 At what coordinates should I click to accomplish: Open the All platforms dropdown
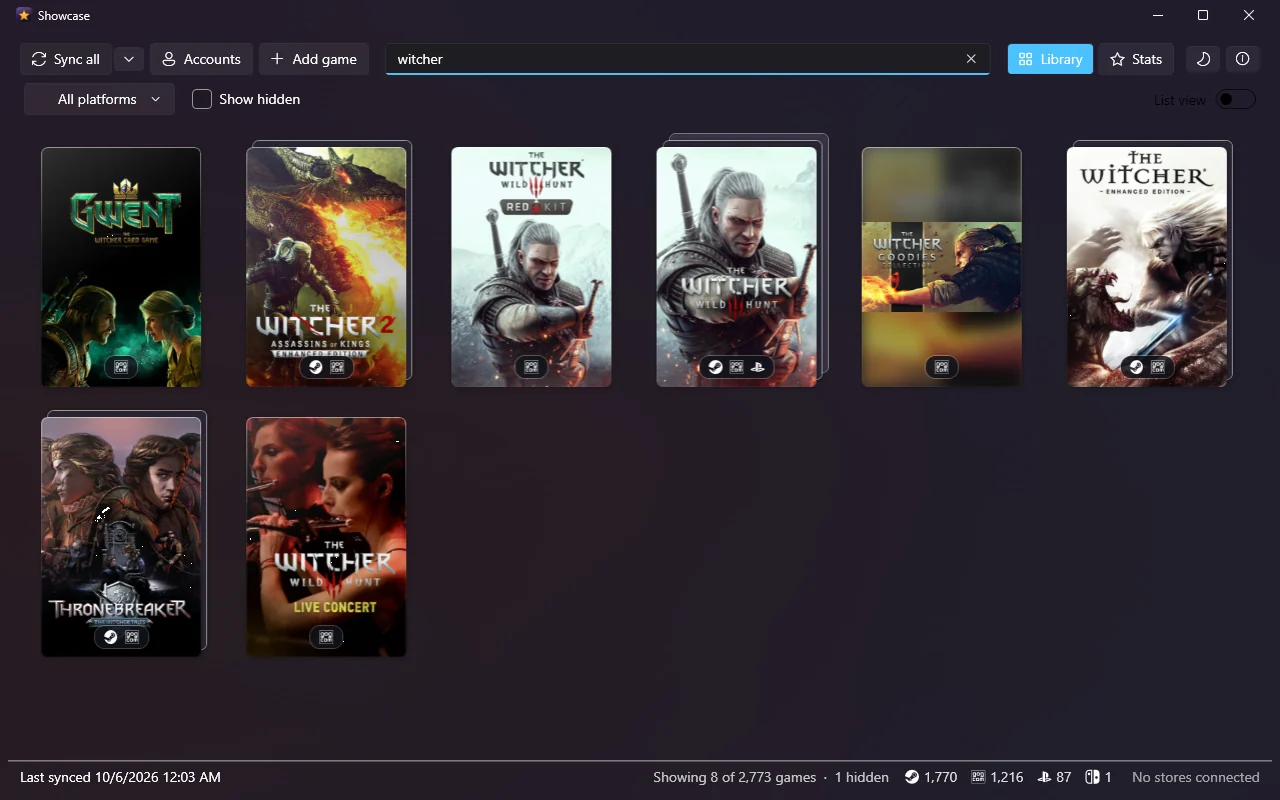99,99
